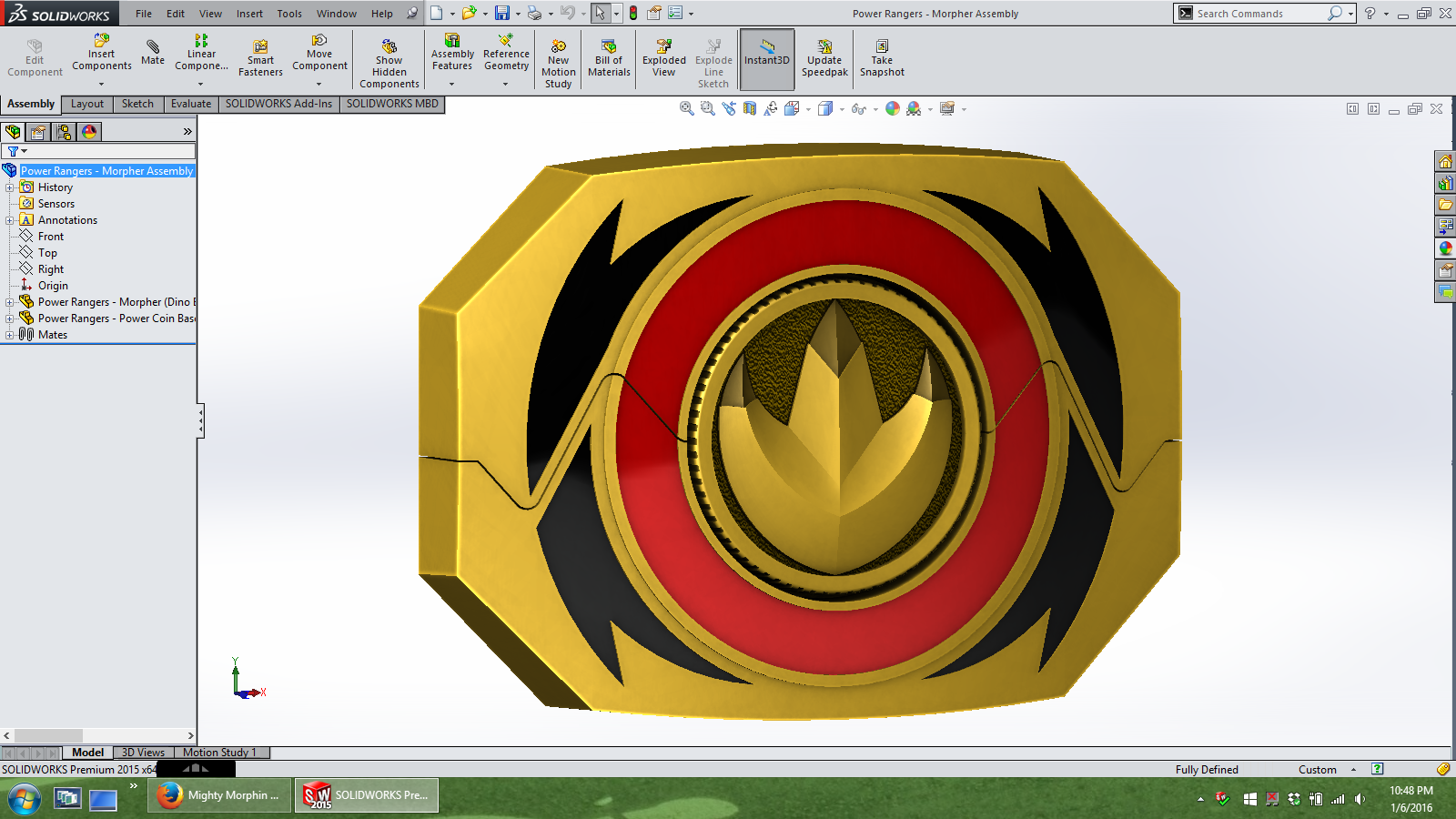Pin the menu bar with pushpin
This screenshot has height=819, width=1456.
coord(412,14)
